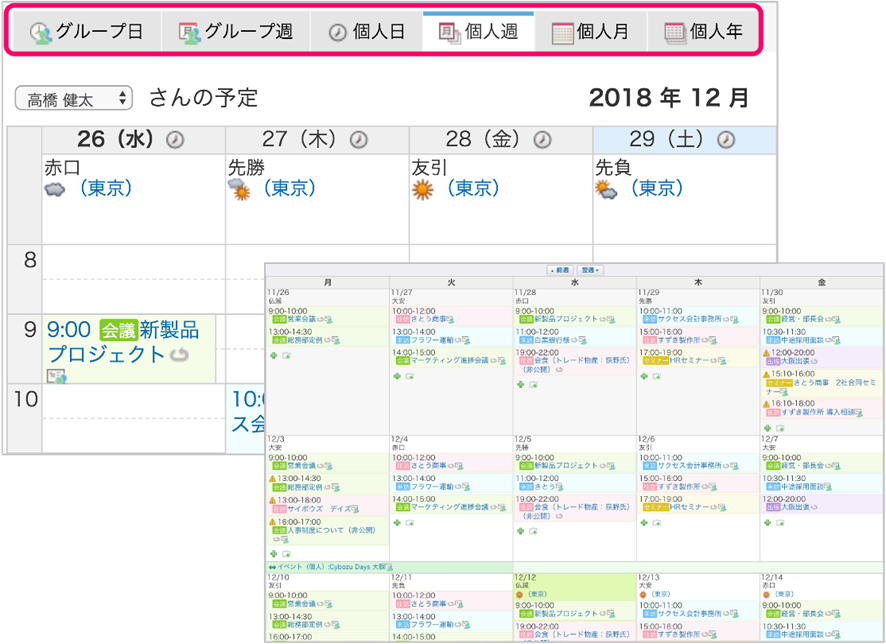Viewport: 886px width, 644px height.
Task: Click the warning icon at 16:10-18:00 on 11/30
Action: coord(766,404)
